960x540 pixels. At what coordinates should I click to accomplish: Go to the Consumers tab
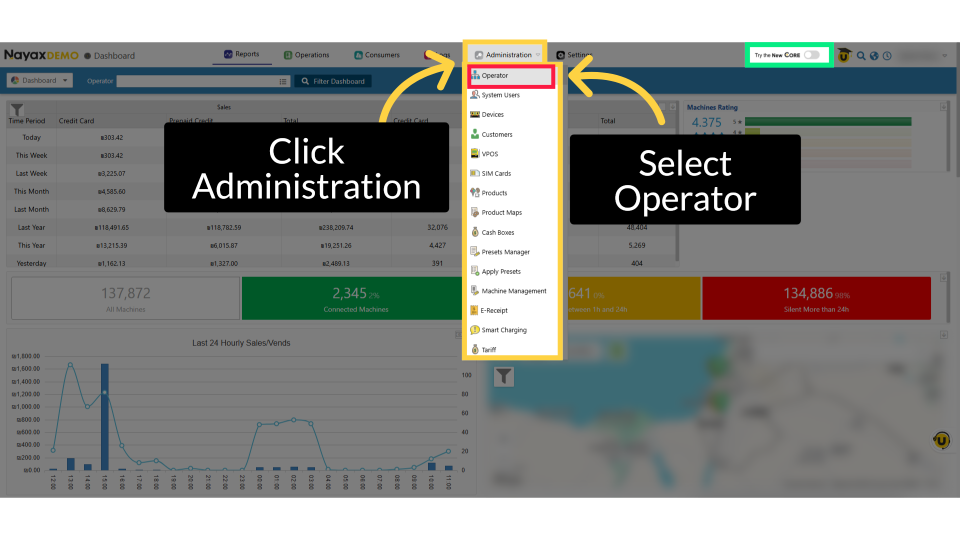coord(377,54)
